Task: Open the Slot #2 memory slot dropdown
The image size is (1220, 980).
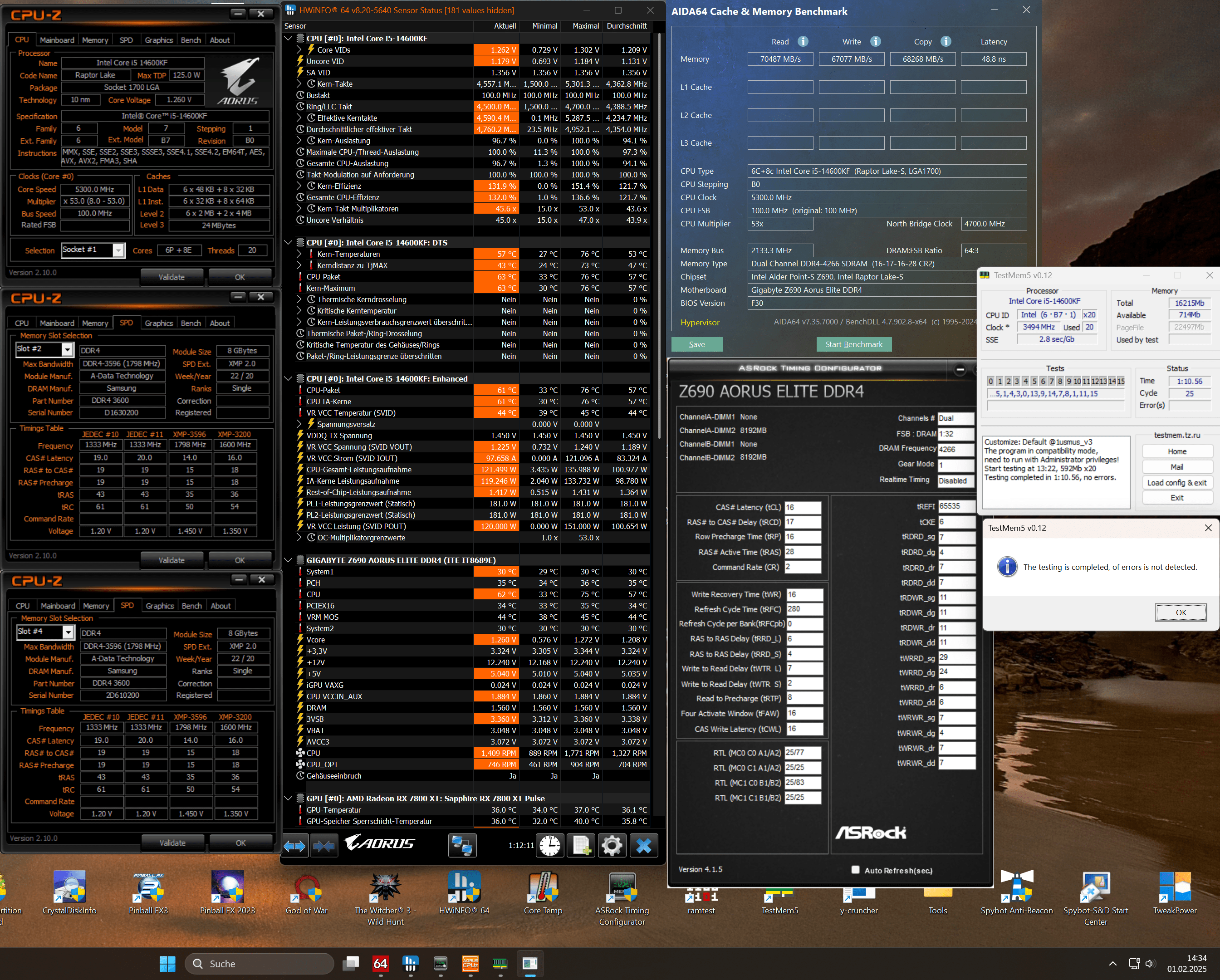Action: click(67, 349)
